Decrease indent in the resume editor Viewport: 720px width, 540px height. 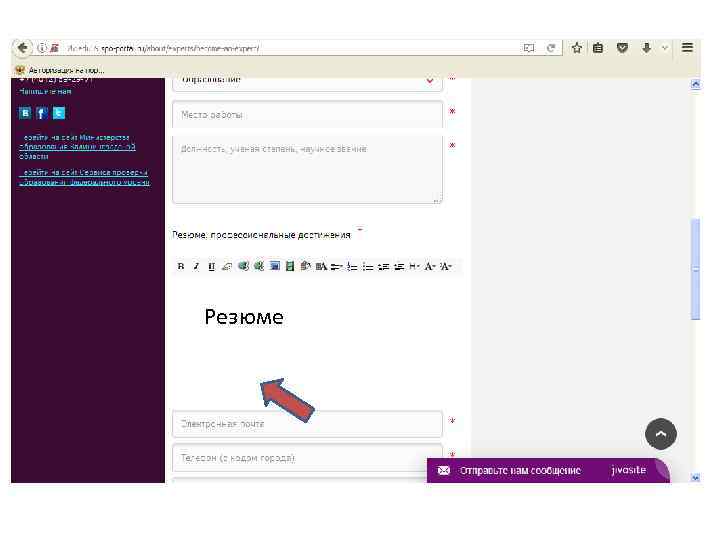tap(383, 266)
